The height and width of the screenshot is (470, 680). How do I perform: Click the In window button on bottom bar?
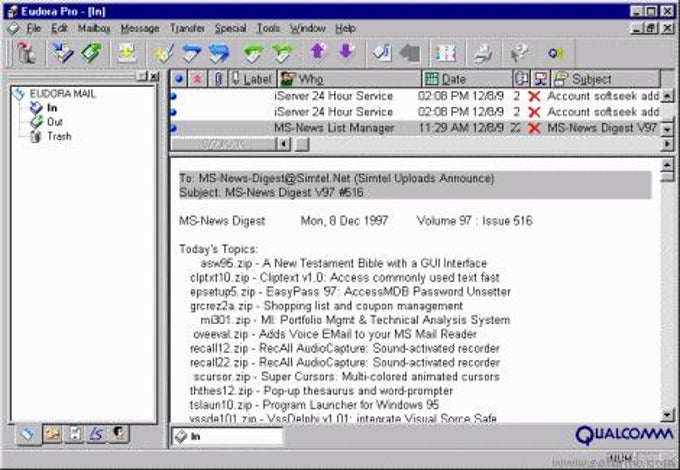click(x=227, y=436)
